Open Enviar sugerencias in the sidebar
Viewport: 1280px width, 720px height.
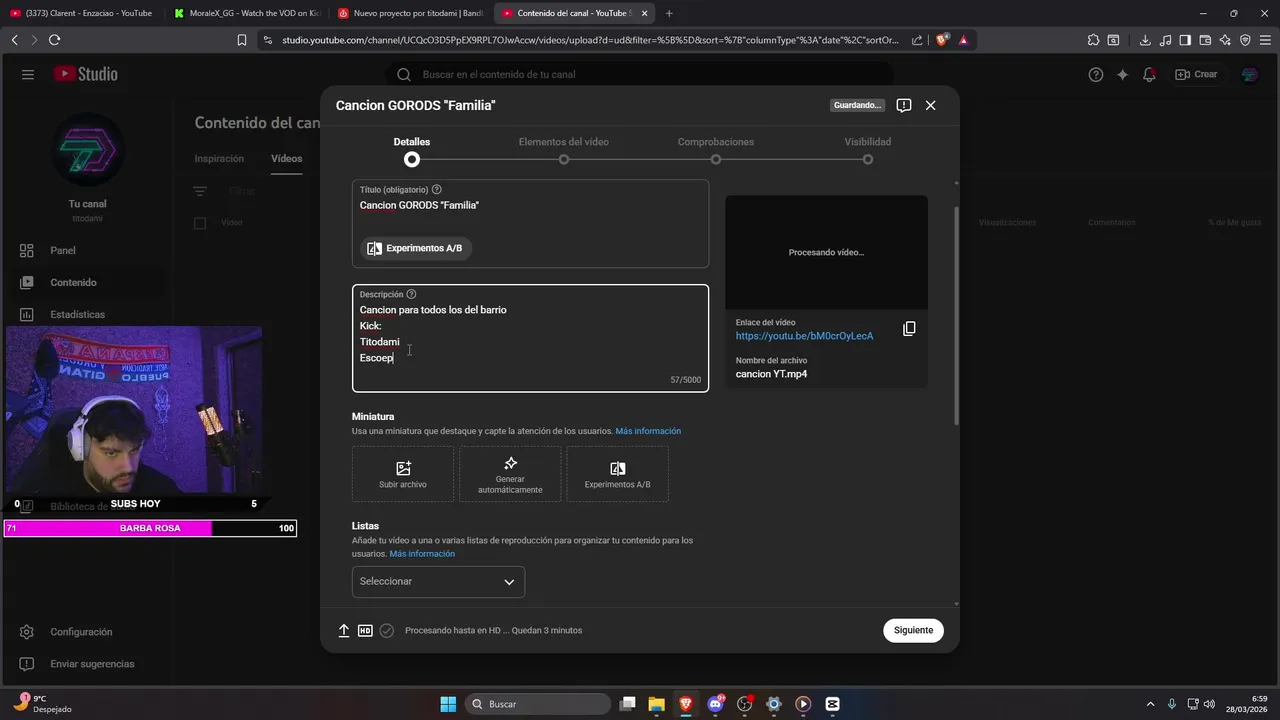(x=87, y=664)
